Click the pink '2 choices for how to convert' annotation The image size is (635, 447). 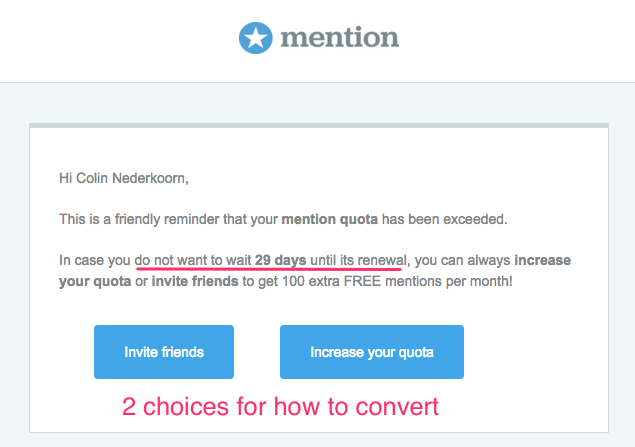(x=280, y=406)
